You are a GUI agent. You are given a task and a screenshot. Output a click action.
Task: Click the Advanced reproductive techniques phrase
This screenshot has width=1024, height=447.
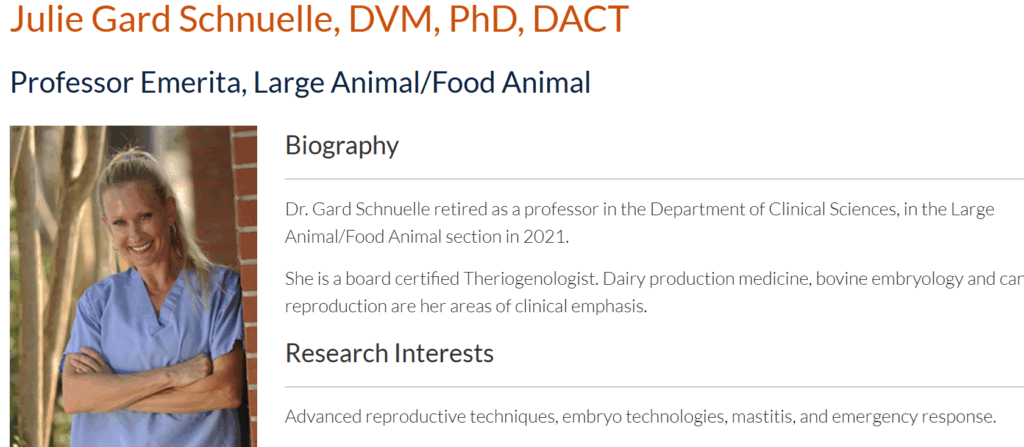(x=419, y=417)
